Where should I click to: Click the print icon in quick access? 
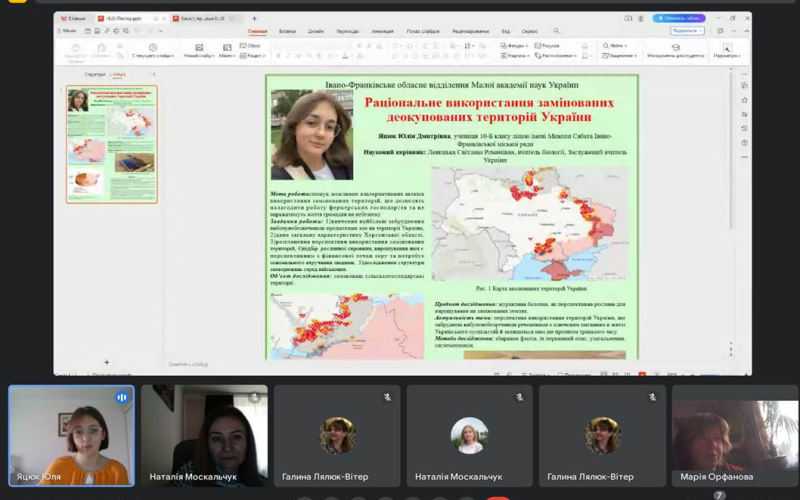click(116, 31)
